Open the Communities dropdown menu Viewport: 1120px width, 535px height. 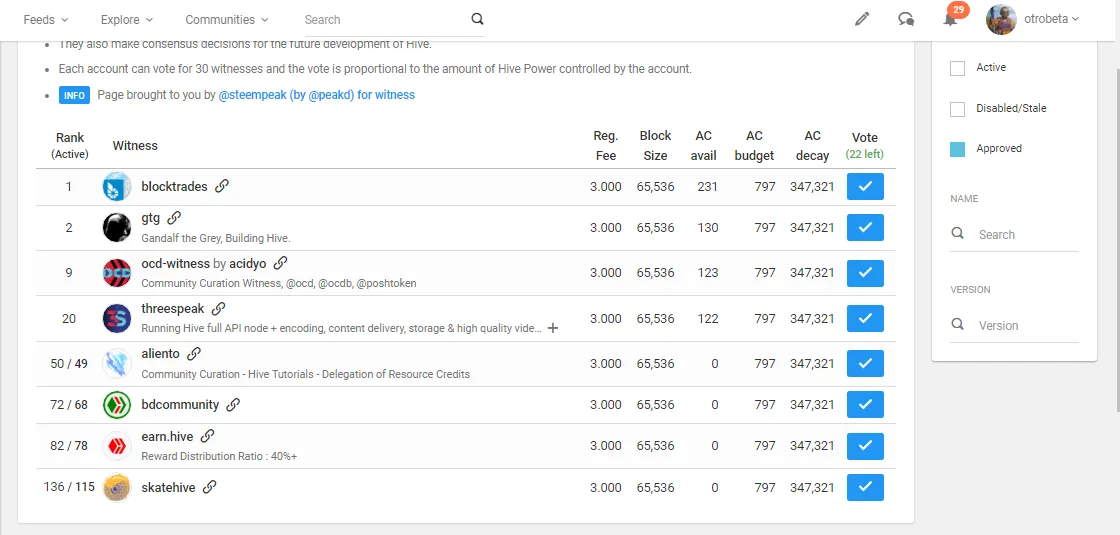coord(226,19)
